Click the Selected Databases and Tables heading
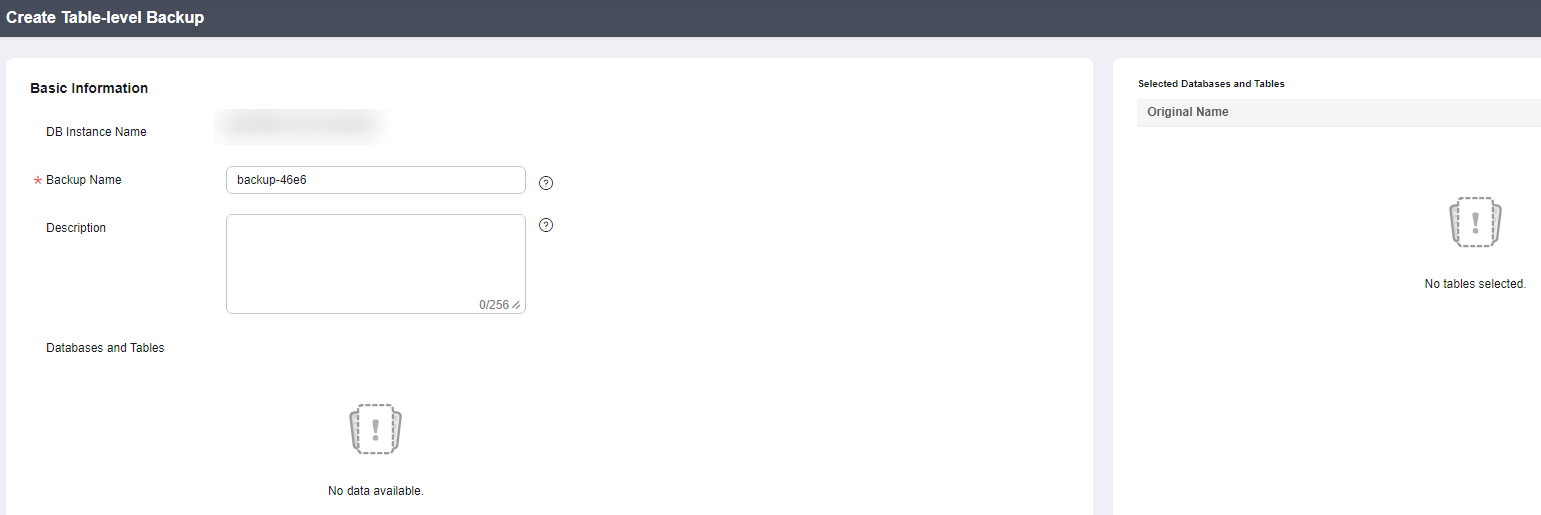The height and width of the screenshot is (515, 1541). tap(1211, 84)
